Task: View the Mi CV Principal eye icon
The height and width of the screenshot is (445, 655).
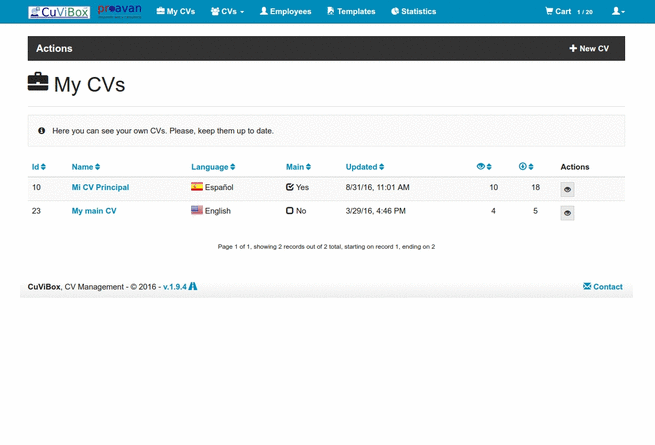Action: tap(567, 188)
